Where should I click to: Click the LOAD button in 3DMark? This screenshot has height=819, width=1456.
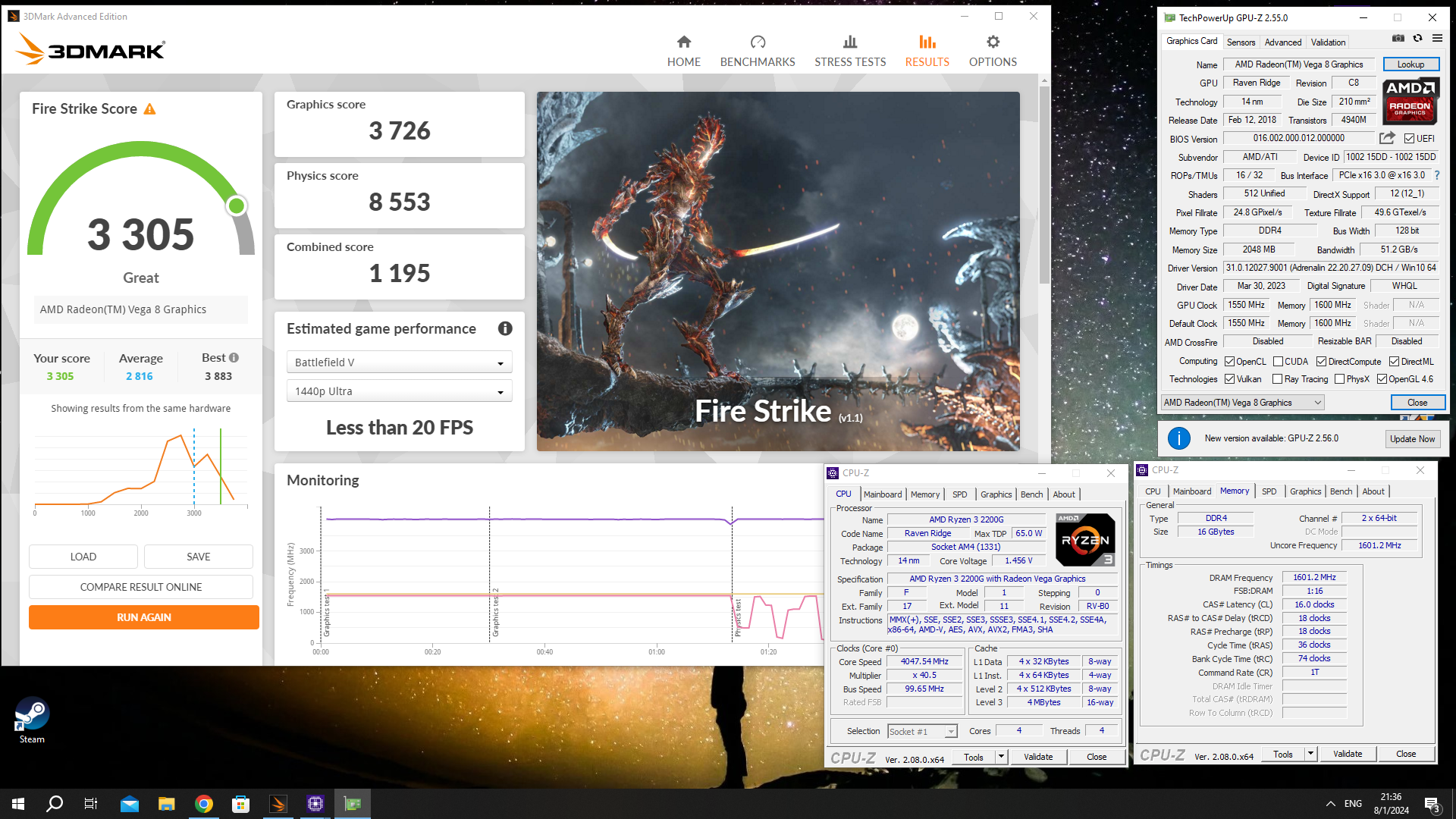(83, 557)
